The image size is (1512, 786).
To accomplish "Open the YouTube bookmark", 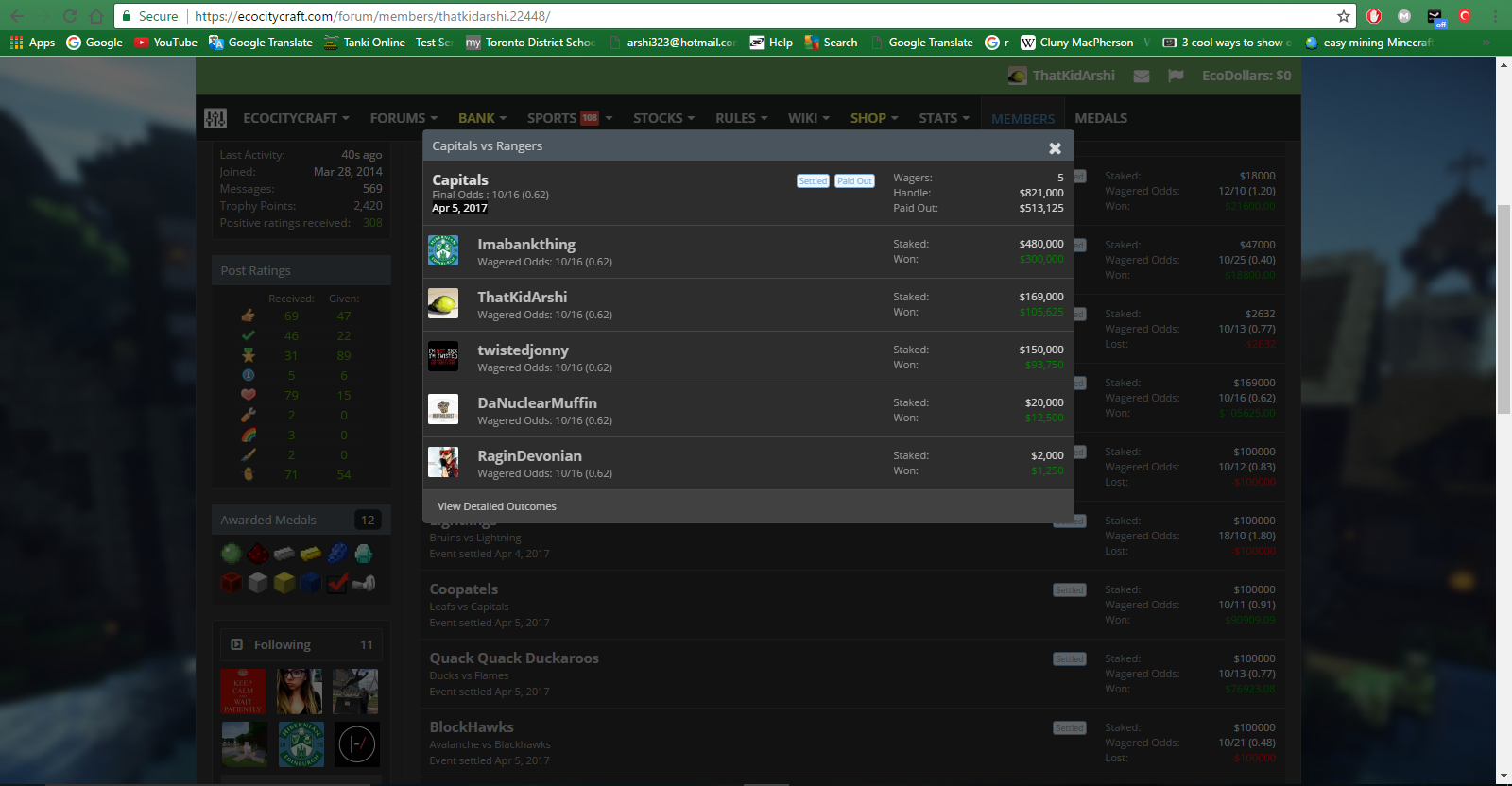I will (x=166, y=43).
